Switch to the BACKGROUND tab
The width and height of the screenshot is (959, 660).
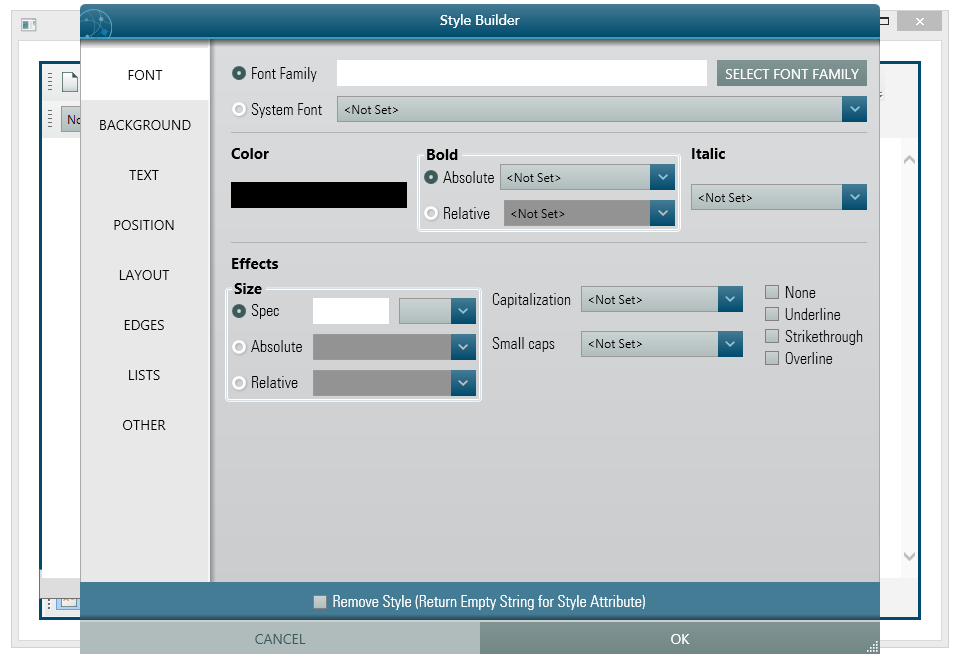145,125
